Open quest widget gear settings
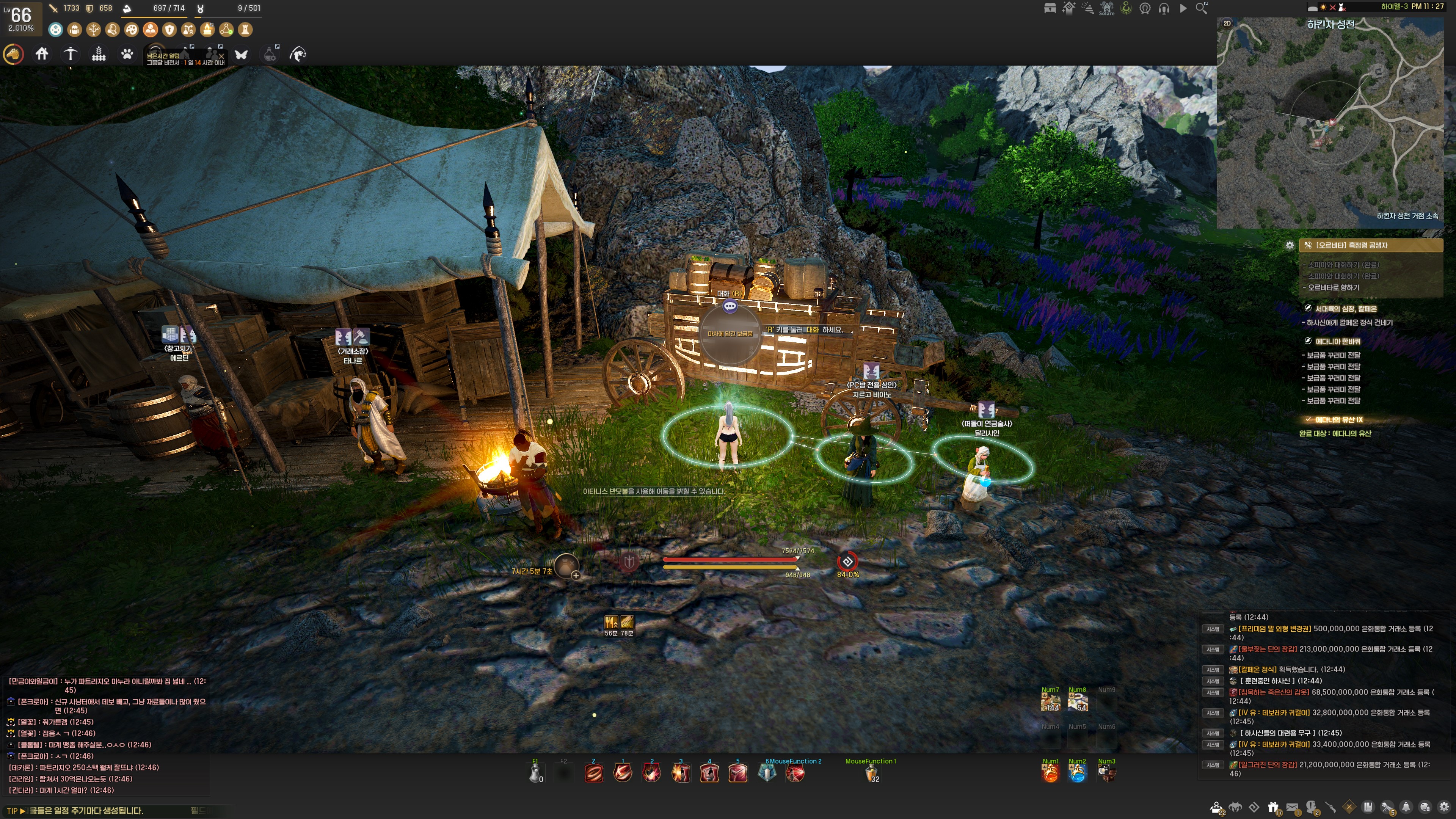Viewport: 1456px width, 819px height. tap(1289, 245)
